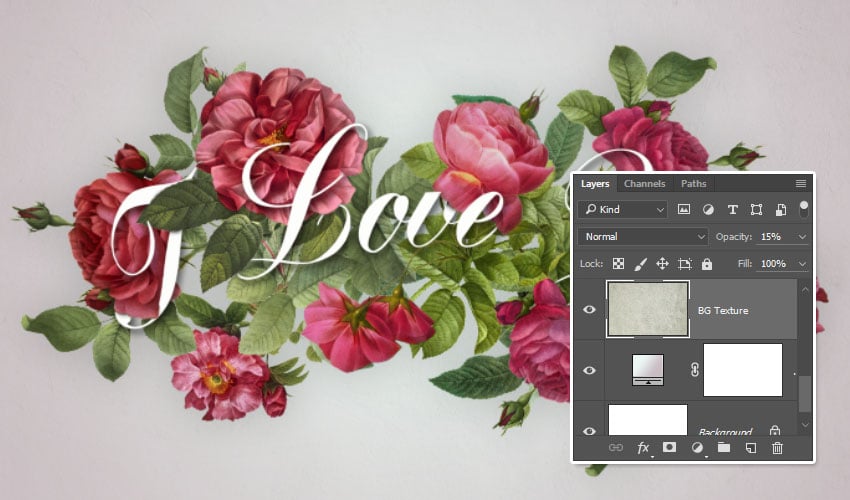Filter for adjustment layers icon
The width and height of the screenshot is (850, 500).
click(708, 209)
